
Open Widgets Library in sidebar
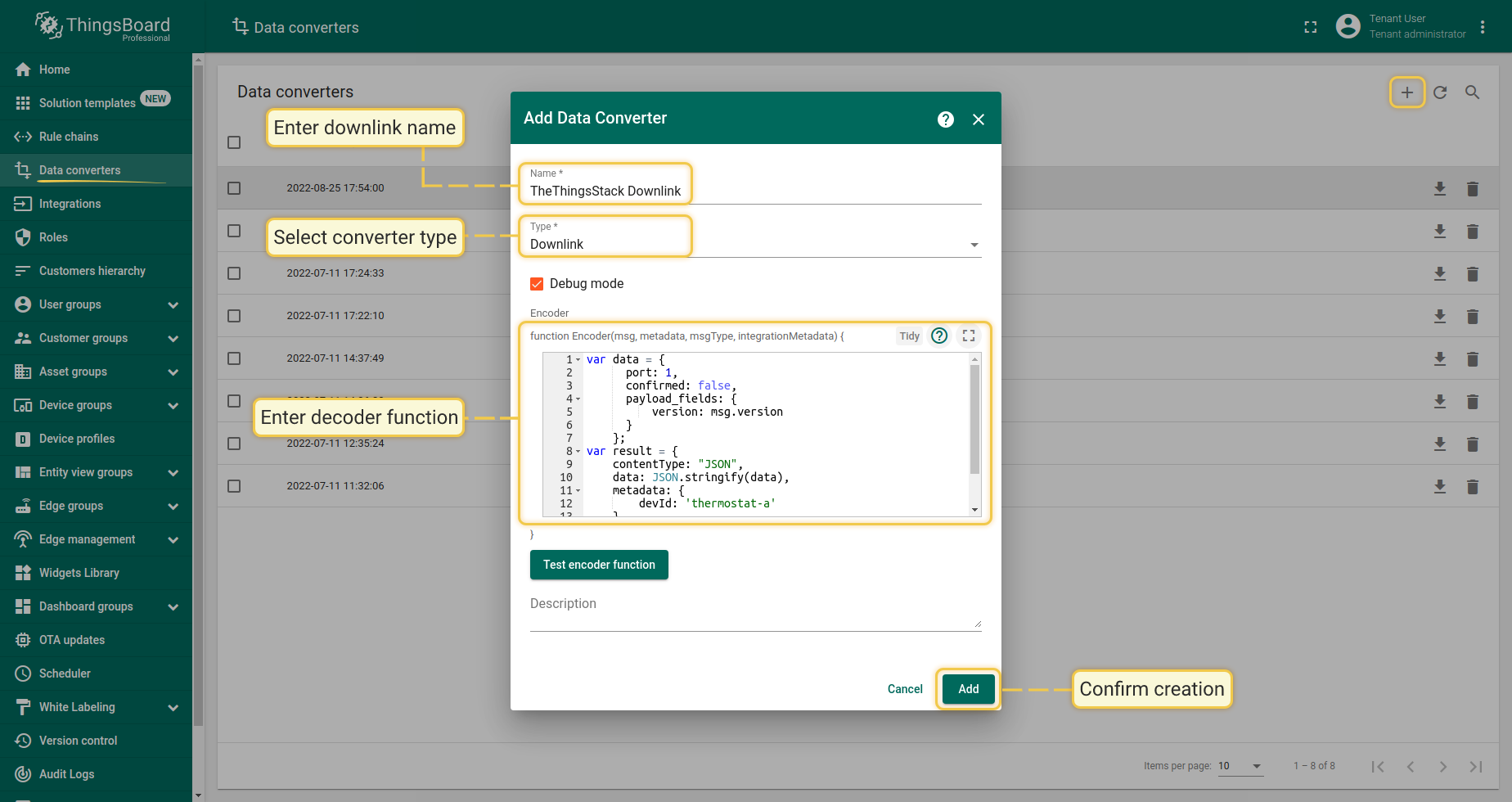pyautogui.click(x=96, y=573)
